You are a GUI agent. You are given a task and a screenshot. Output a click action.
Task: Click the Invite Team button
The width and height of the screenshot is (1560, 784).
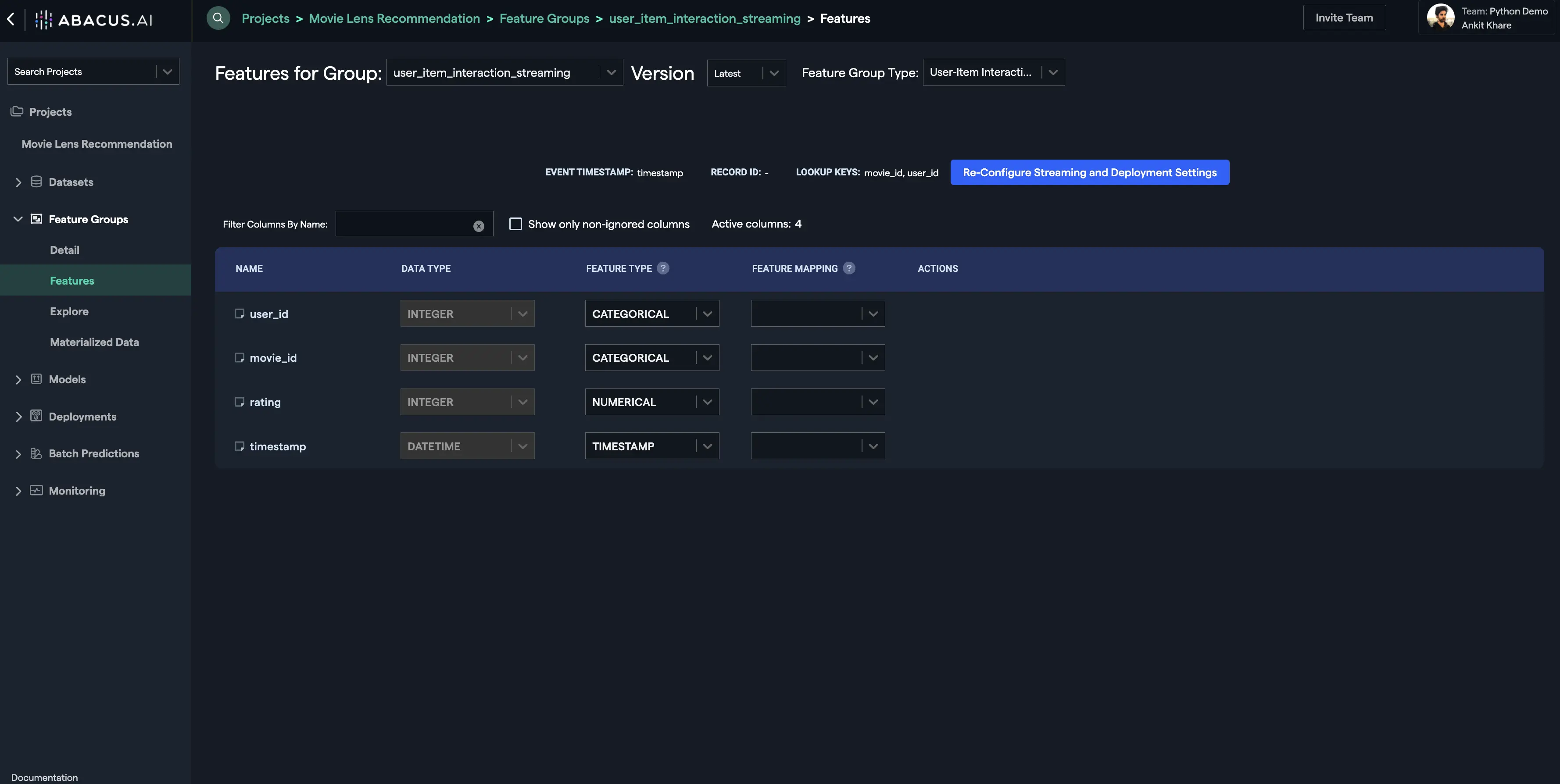pos(1344,18)
